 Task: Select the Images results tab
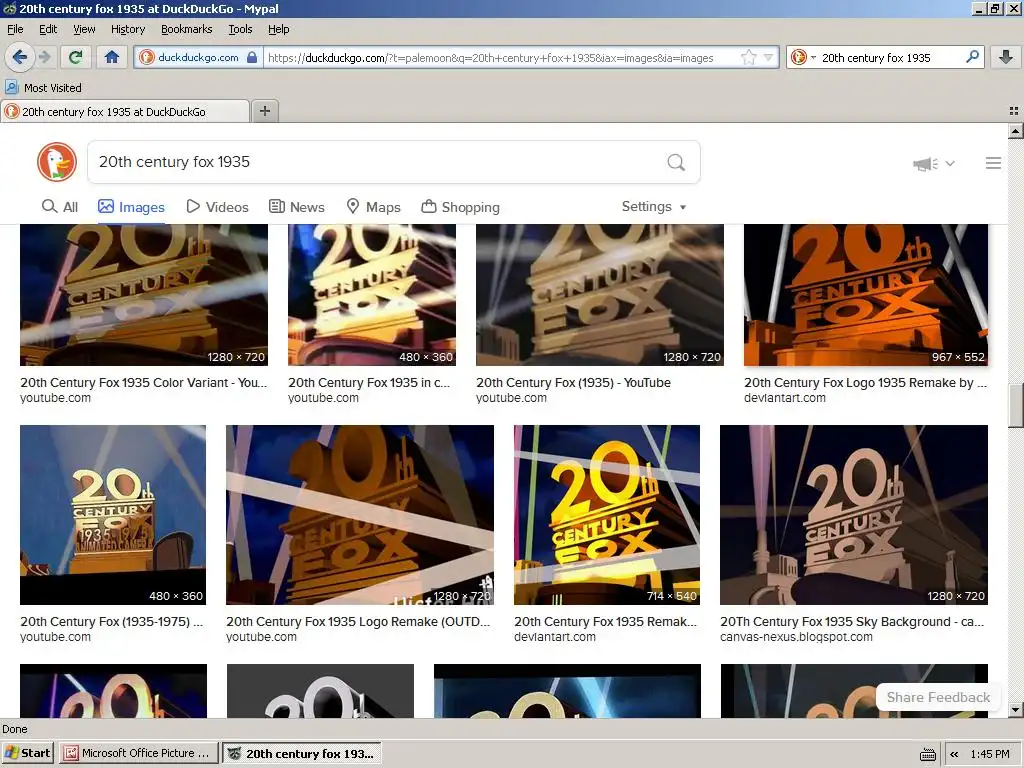coord(131,207)
